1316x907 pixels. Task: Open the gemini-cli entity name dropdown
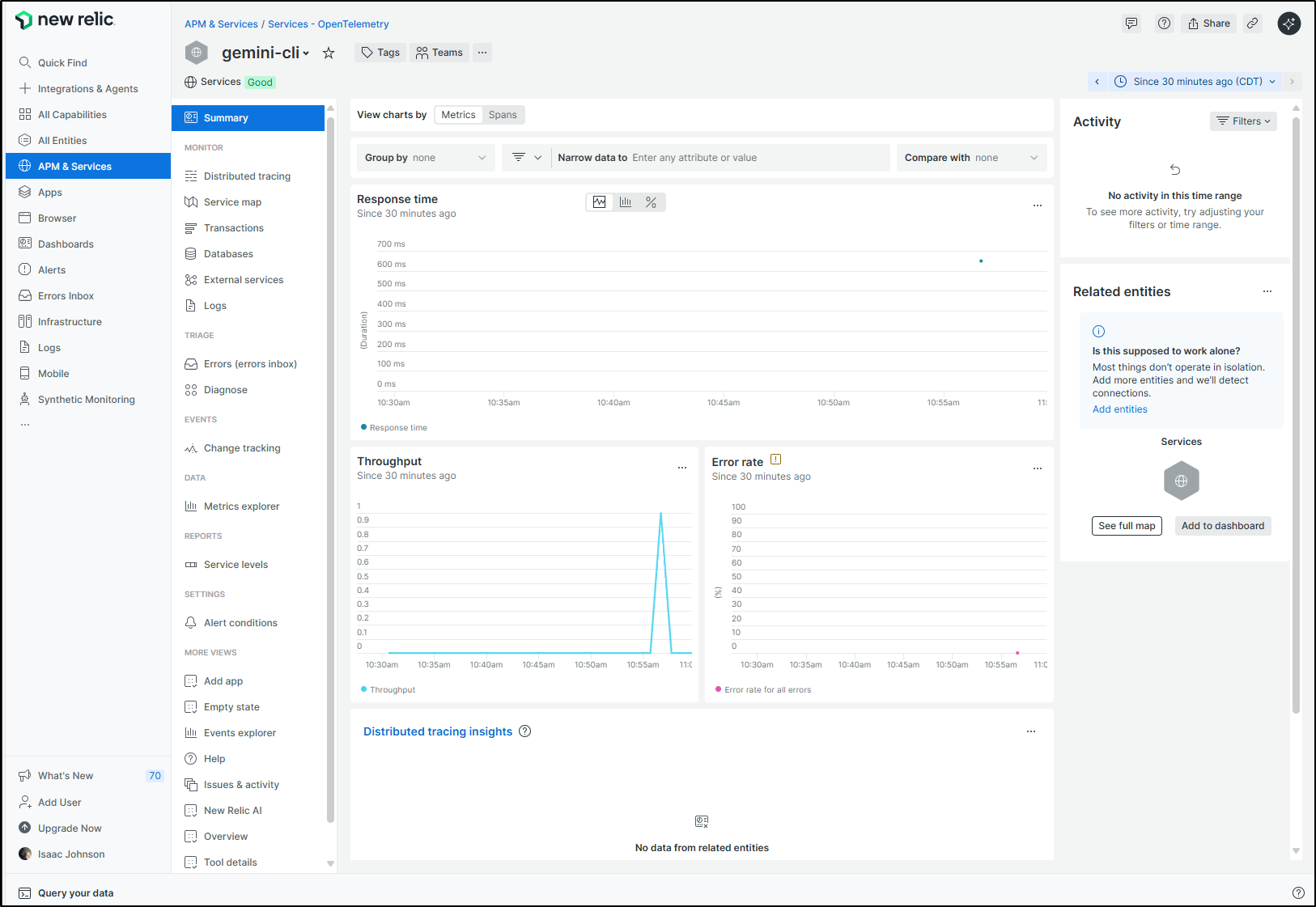tap(265, 53)
